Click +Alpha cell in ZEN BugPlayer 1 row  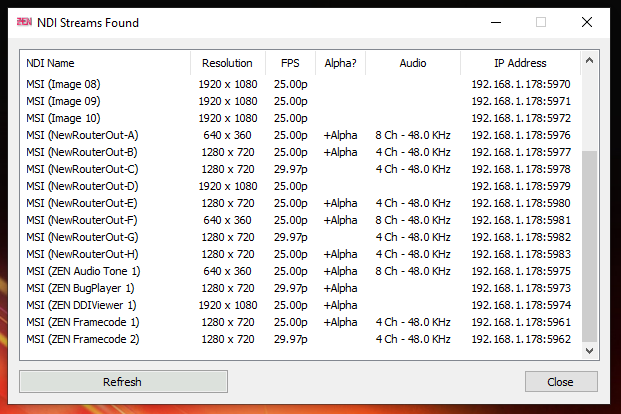pyautogui.click(x=340, y=288)
